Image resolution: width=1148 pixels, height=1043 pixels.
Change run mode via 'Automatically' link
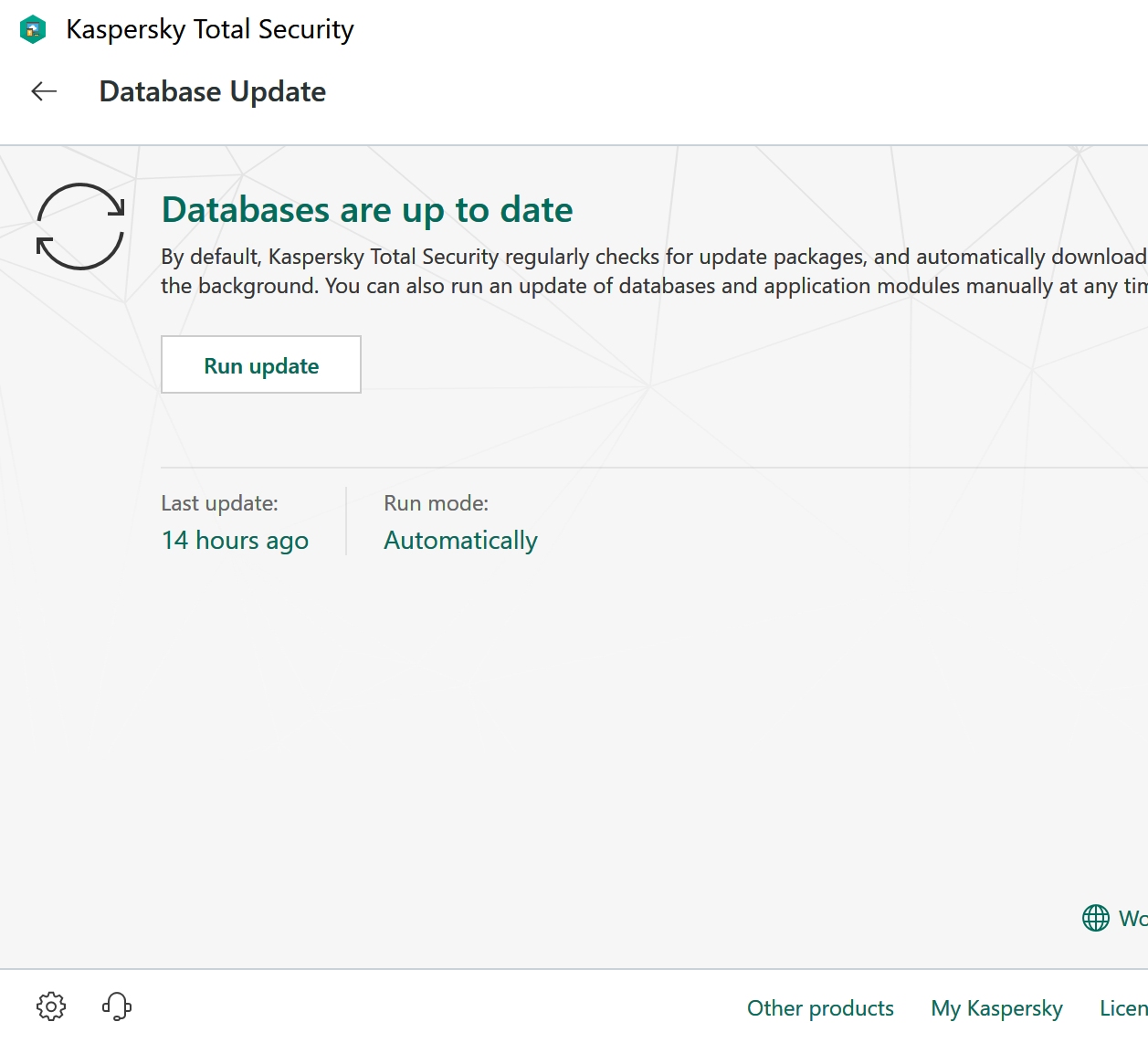(x=460, y=541)
